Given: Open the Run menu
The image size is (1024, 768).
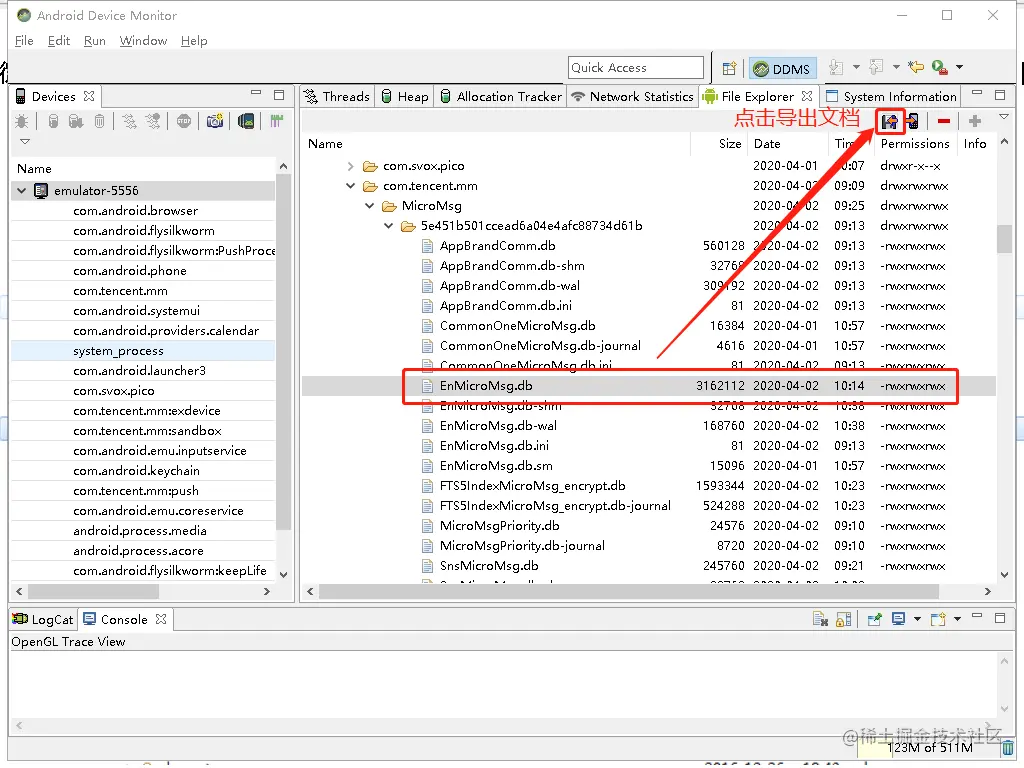Looking at the screenshot, I should tap(95, 40).
